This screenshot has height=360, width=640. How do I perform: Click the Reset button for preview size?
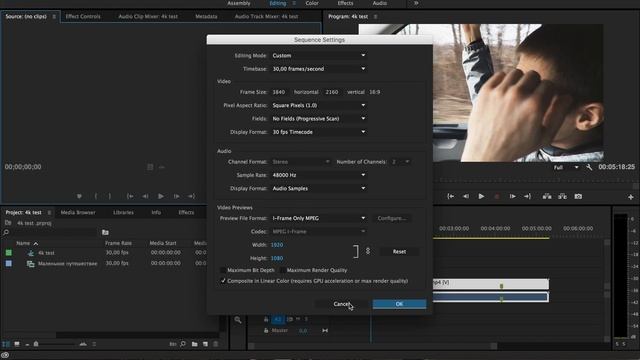(399, 251)
